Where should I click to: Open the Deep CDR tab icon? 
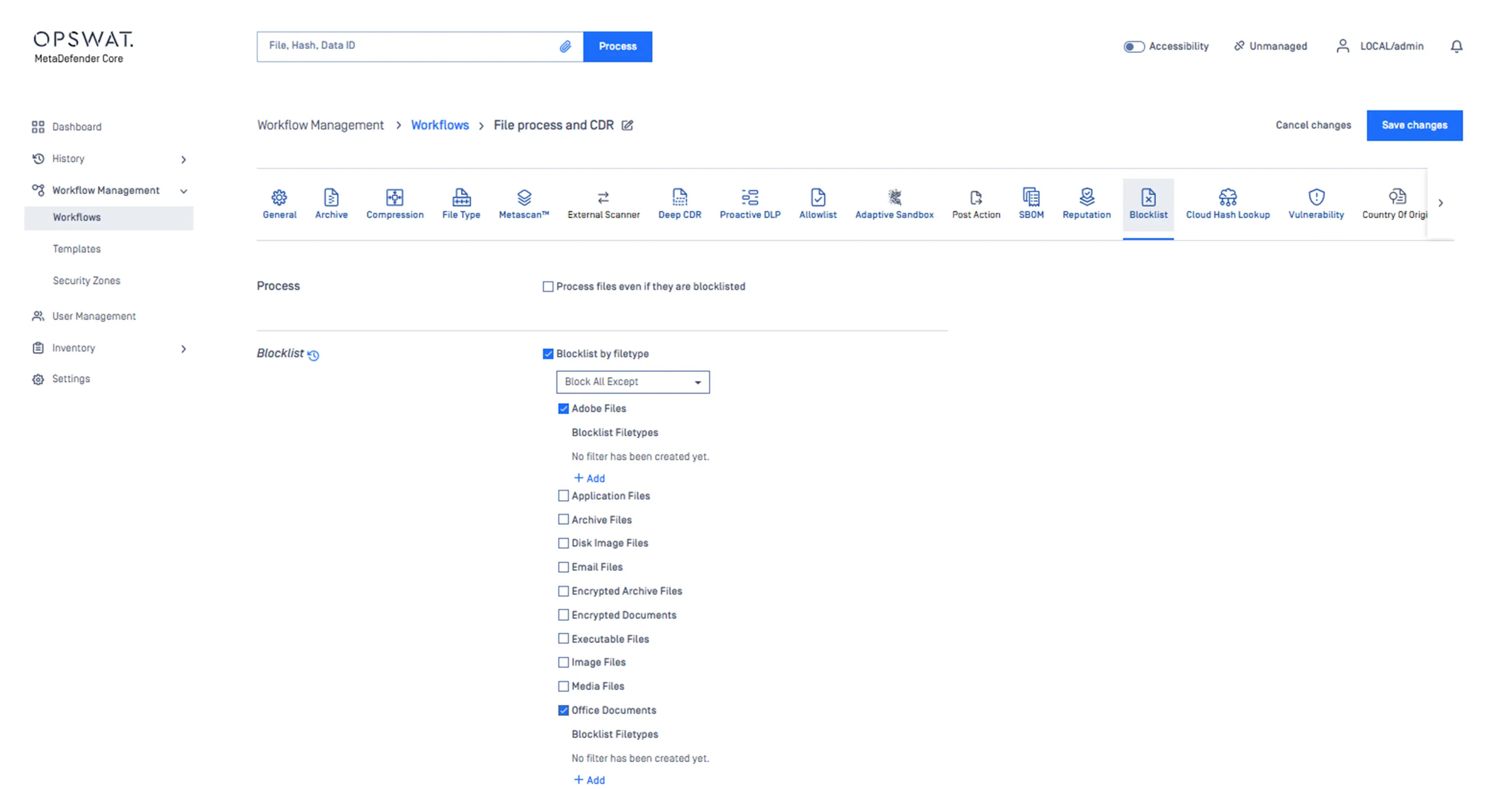coord(679,197)
